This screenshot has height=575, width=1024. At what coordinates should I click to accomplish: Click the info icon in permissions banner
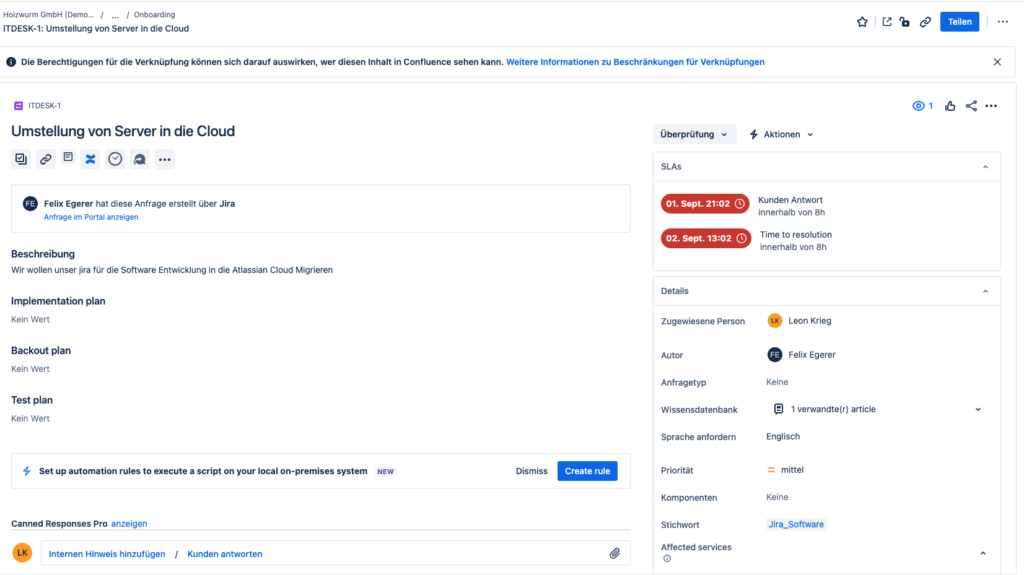(11, 62)
